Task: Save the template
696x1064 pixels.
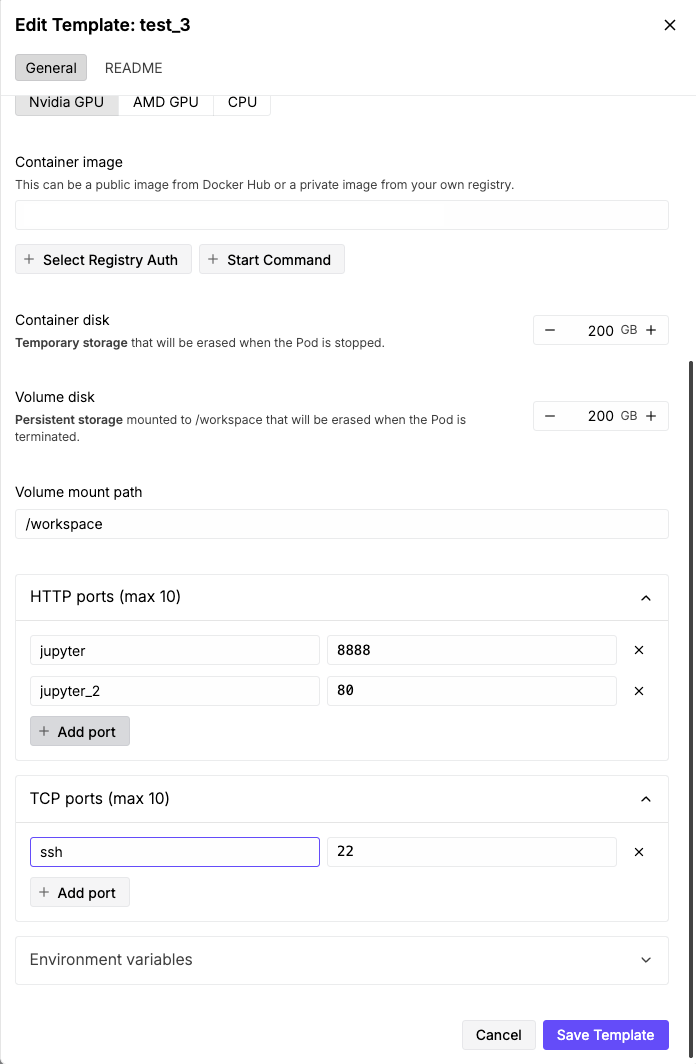Action: 605,1034
